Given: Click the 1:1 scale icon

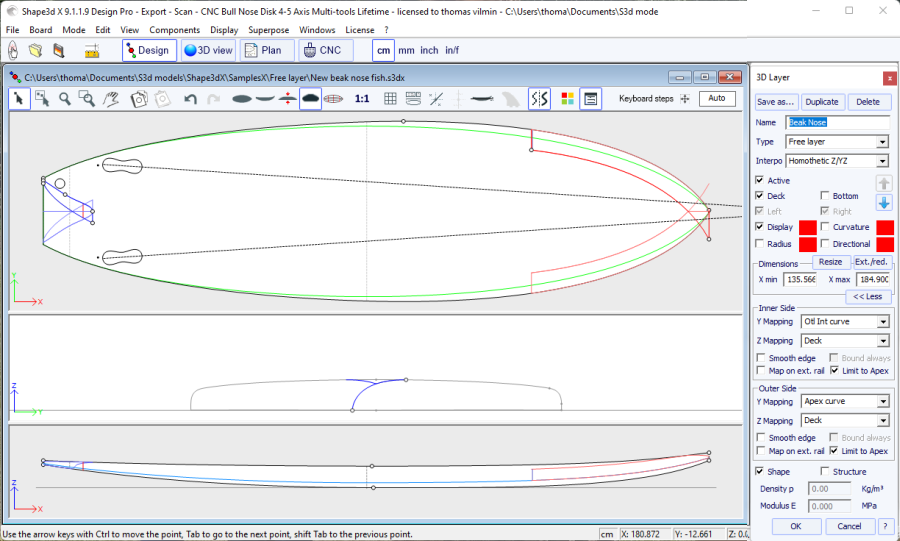Looking at the screenshot, I should coord(362,98).
